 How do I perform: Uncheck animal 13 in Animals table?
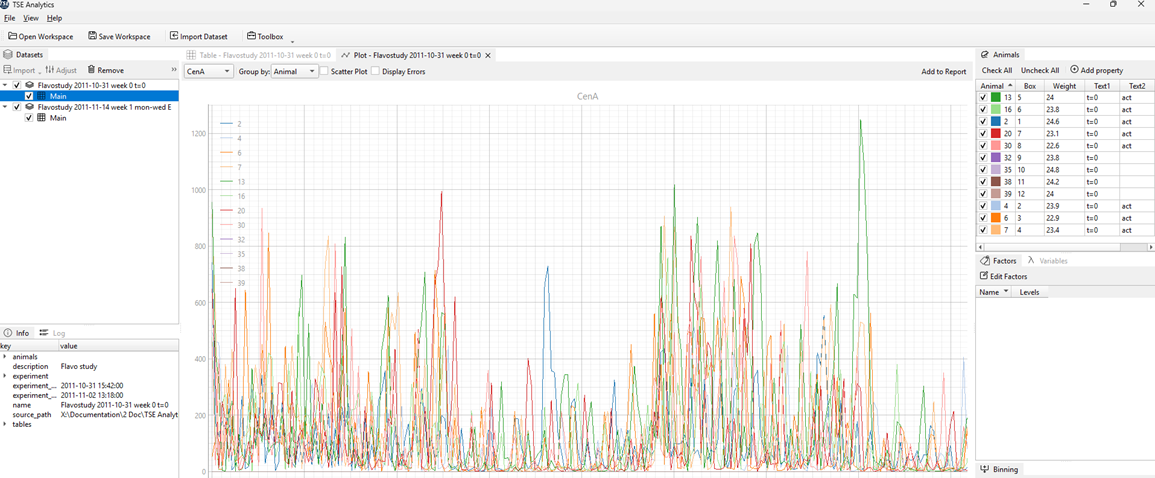(983, 97)
